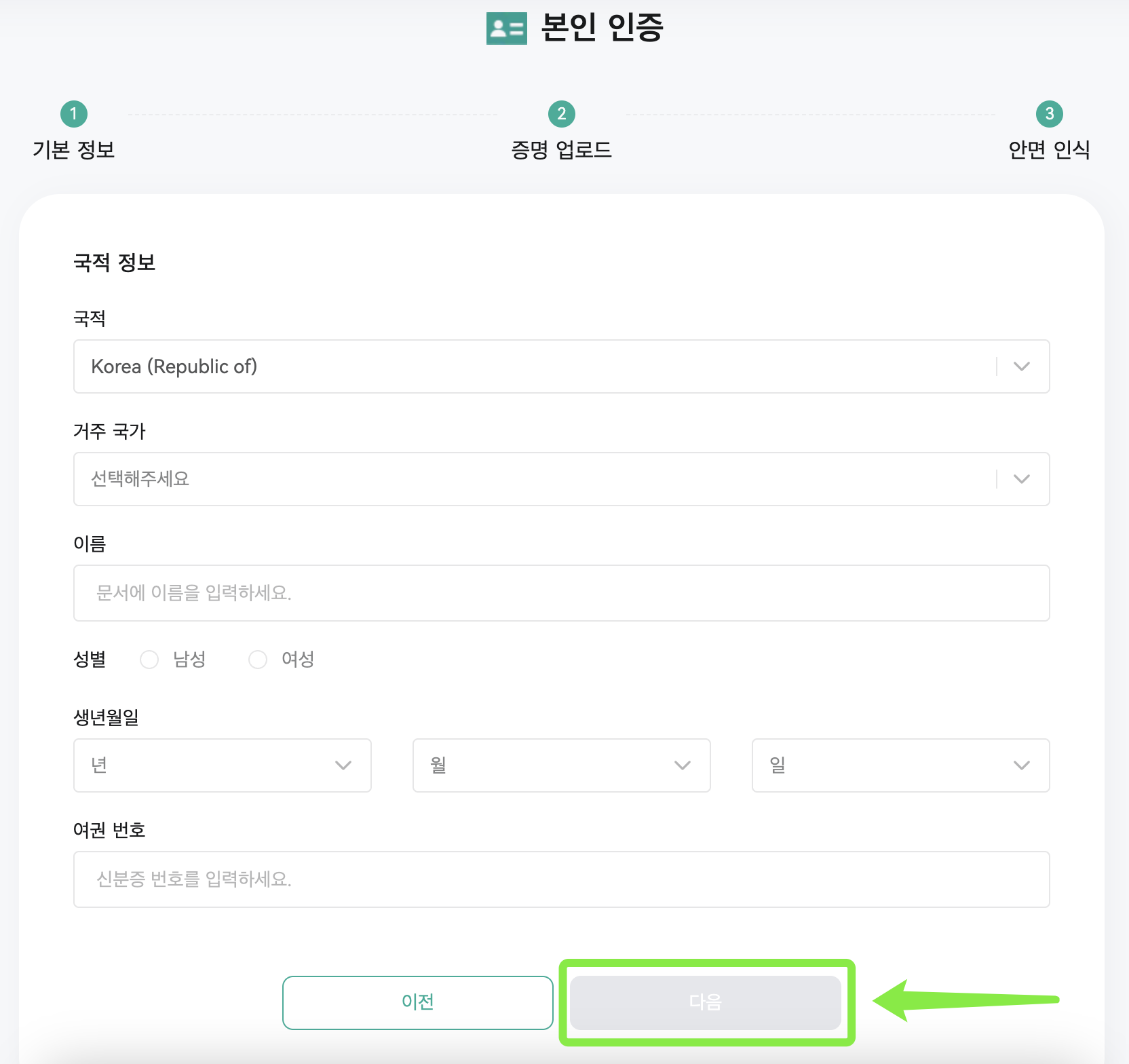Click the chevron arrow in 거주 국가 field
The height and width of the screenshot is (1064, 1129).
(x=1022, y=479)
